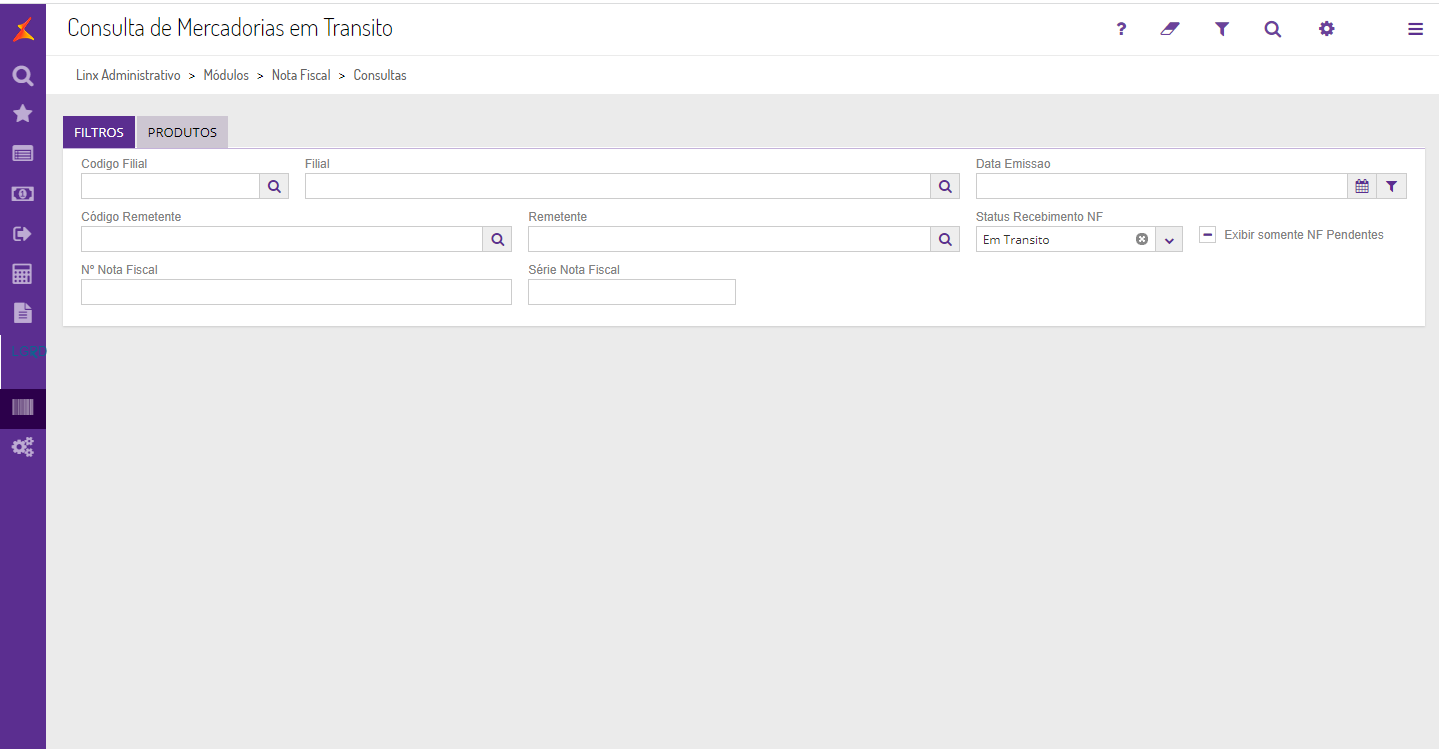The height and width of the screenshot is (749, 1439).
Task: Open calendar picker for Data Emissao
Action: pyautogui.click(x=1361, y=186)
